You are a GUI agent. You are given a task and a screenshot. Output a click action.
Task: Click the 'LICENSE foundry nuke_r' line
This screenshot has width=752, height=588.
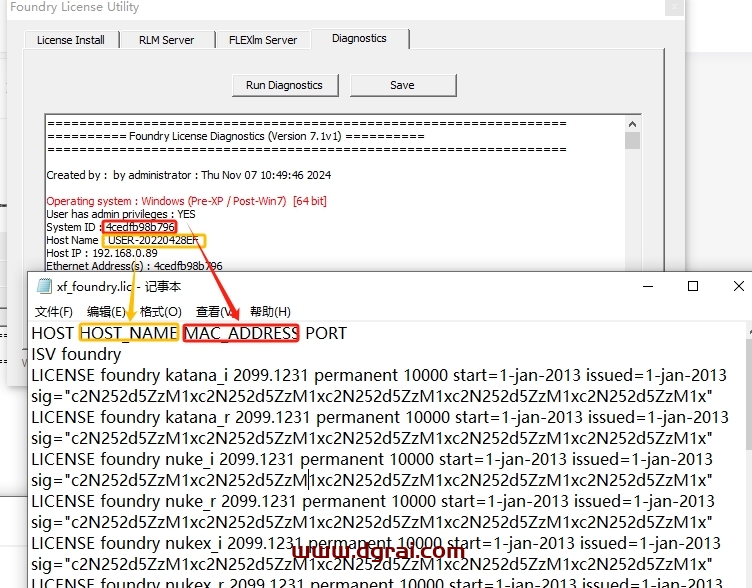click(373, 501)
